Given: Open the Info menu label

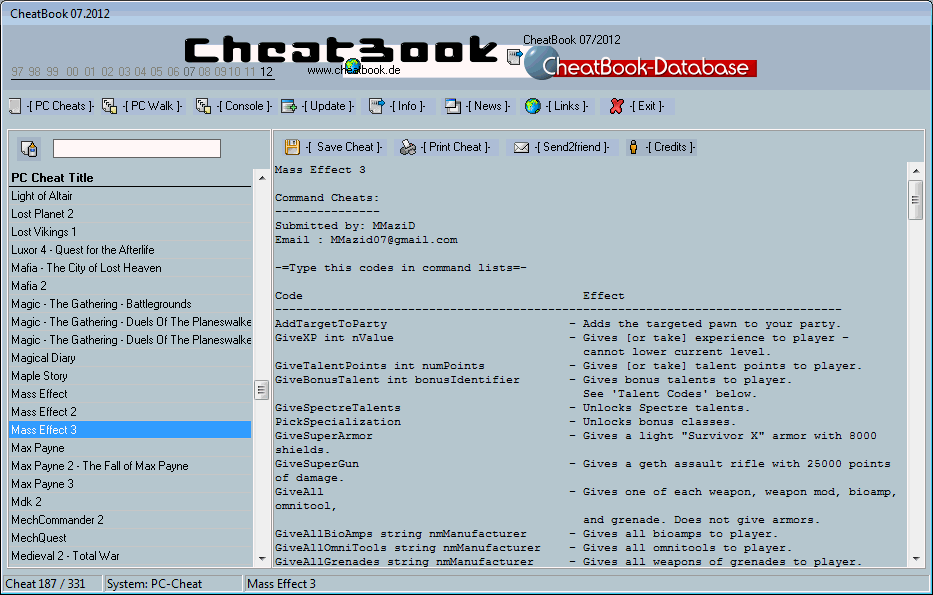Looking at the screenshot, I should pos(408,107).
